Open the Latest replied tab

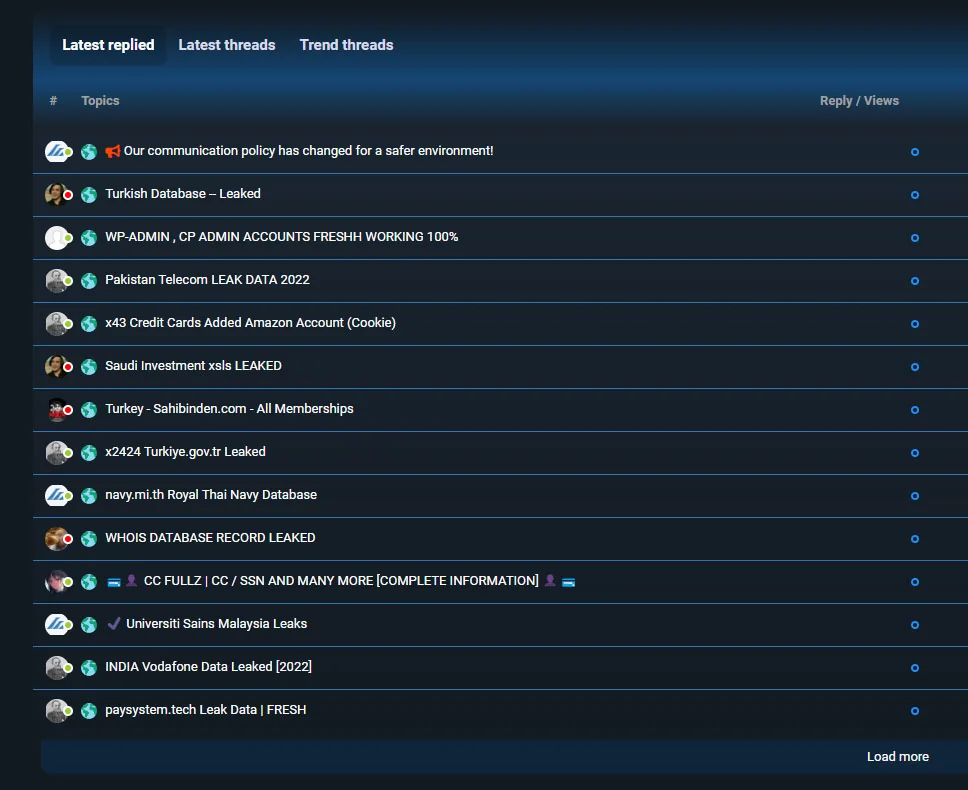[x=108, y=45]
